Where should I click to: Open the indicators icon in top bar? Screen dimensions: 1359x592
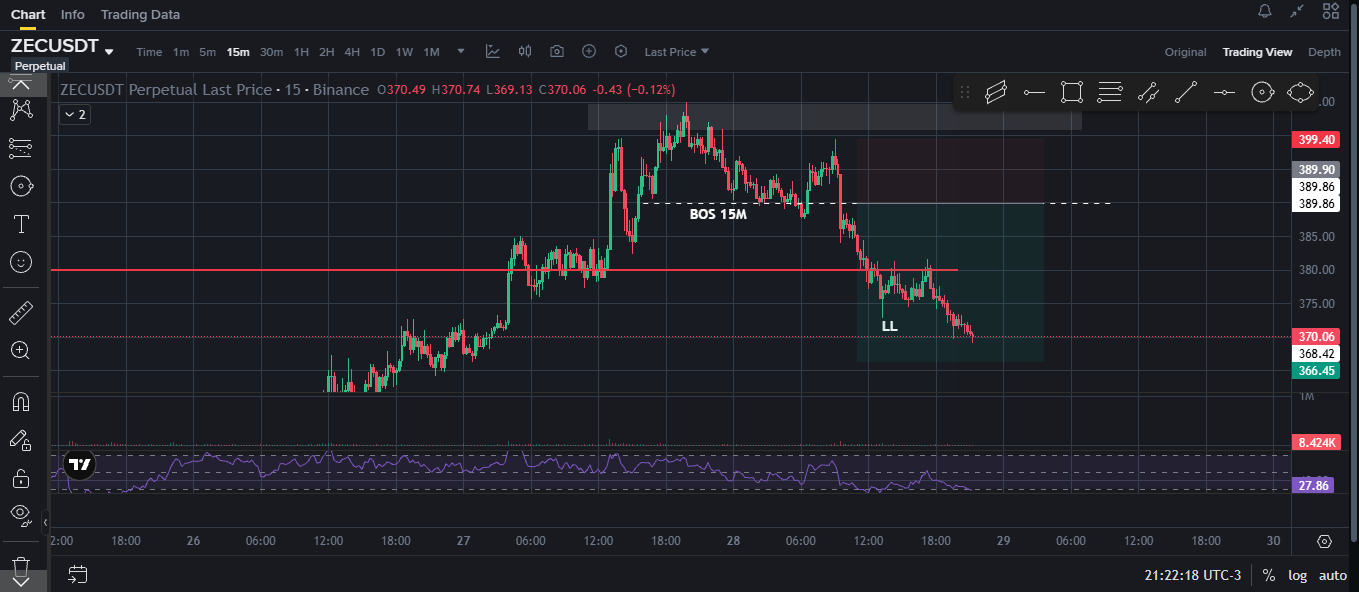[x=493, y=51]
